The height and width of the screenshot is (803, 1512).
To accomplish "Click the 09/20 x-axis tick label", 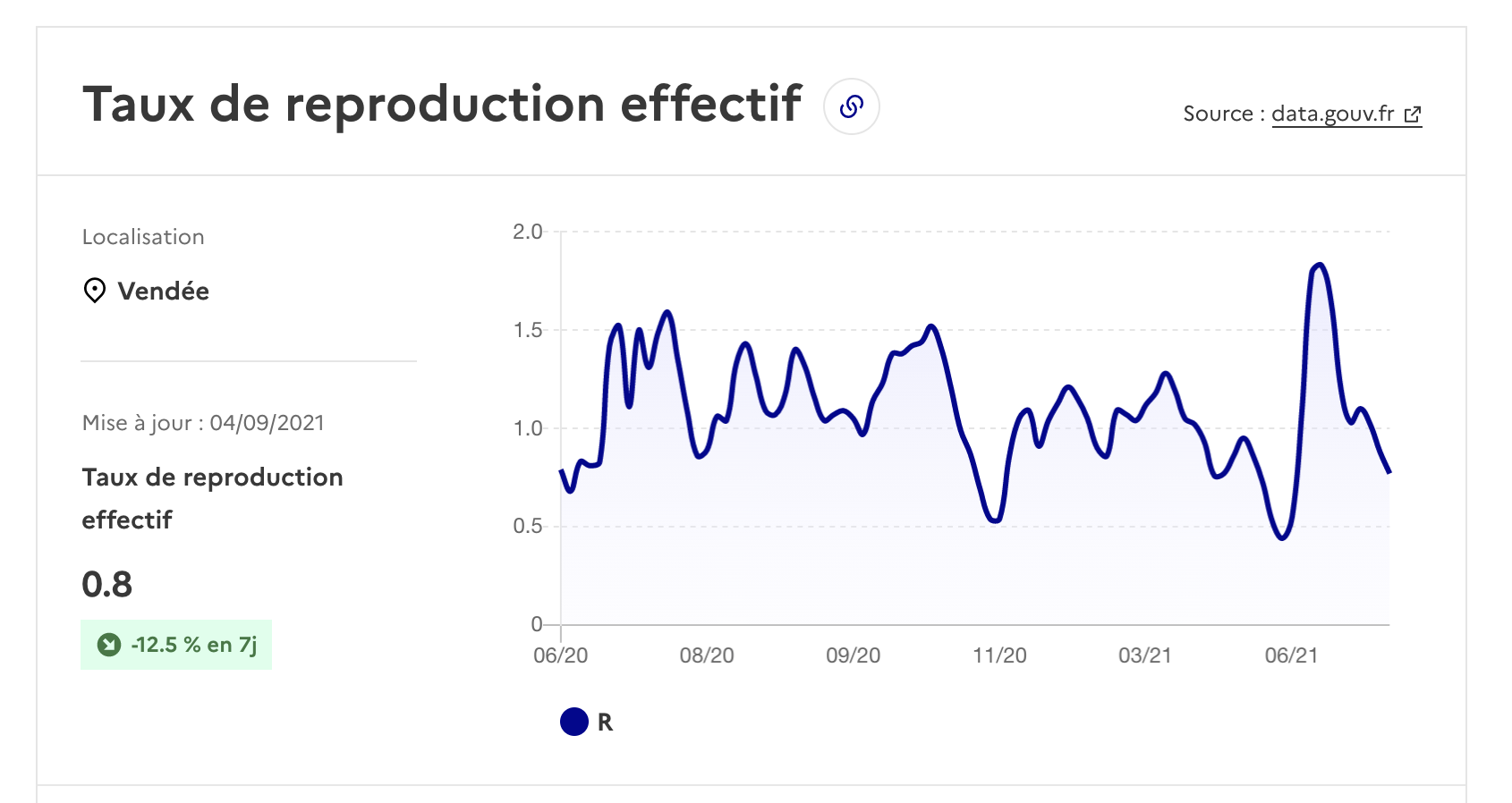I will 854,655.
